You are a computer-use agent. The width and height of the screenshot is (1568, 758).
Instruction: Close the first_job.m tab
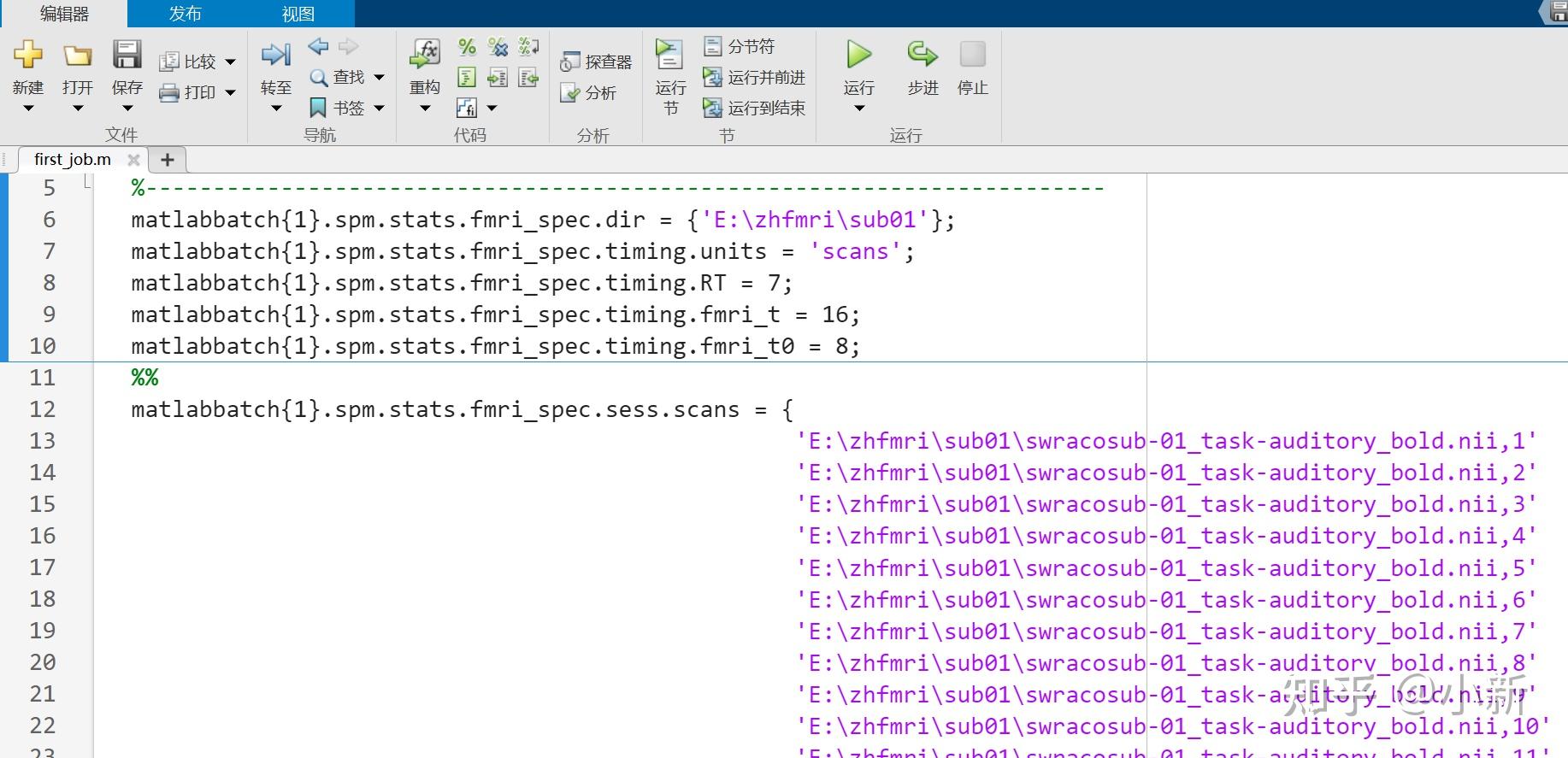[133, 160]
